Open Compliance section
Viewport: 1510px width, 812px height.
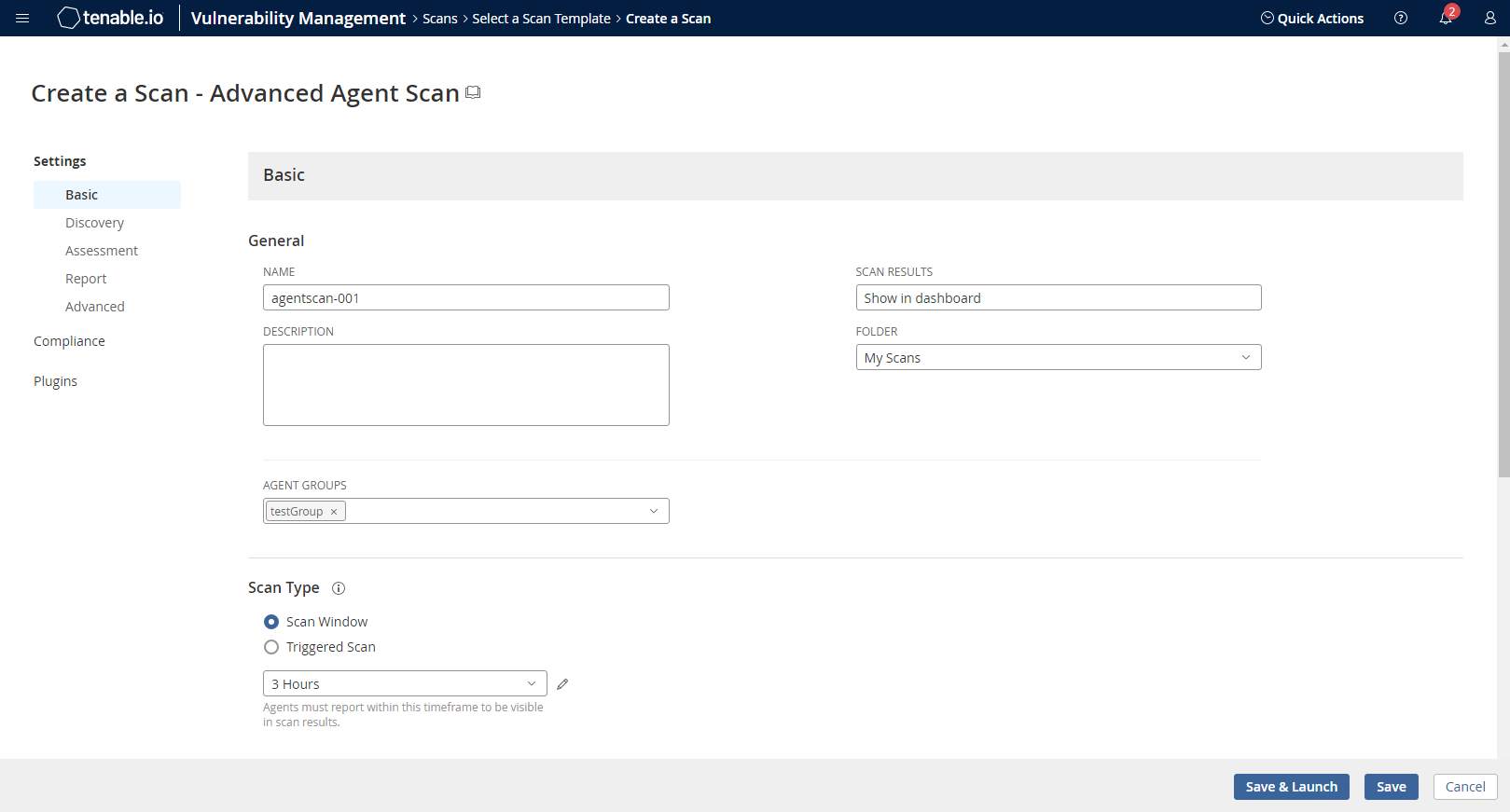point(69,341)
